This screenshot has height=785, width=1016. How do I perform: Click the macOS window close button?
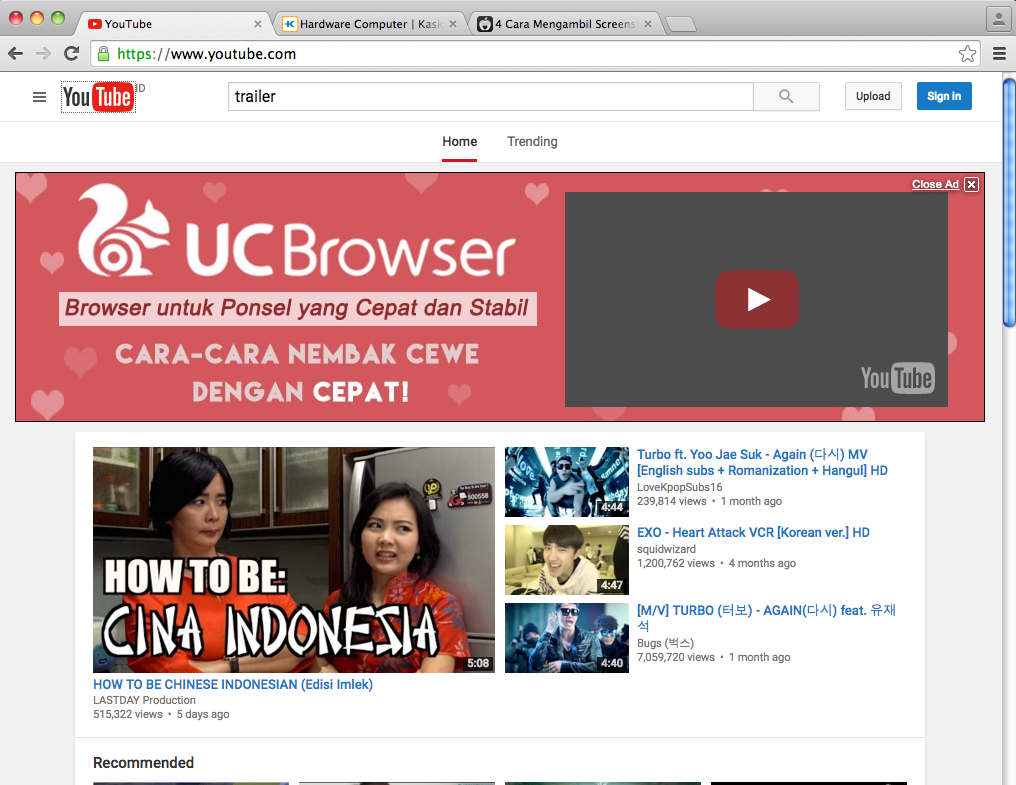pyautogui.click(x=16, y=18)
